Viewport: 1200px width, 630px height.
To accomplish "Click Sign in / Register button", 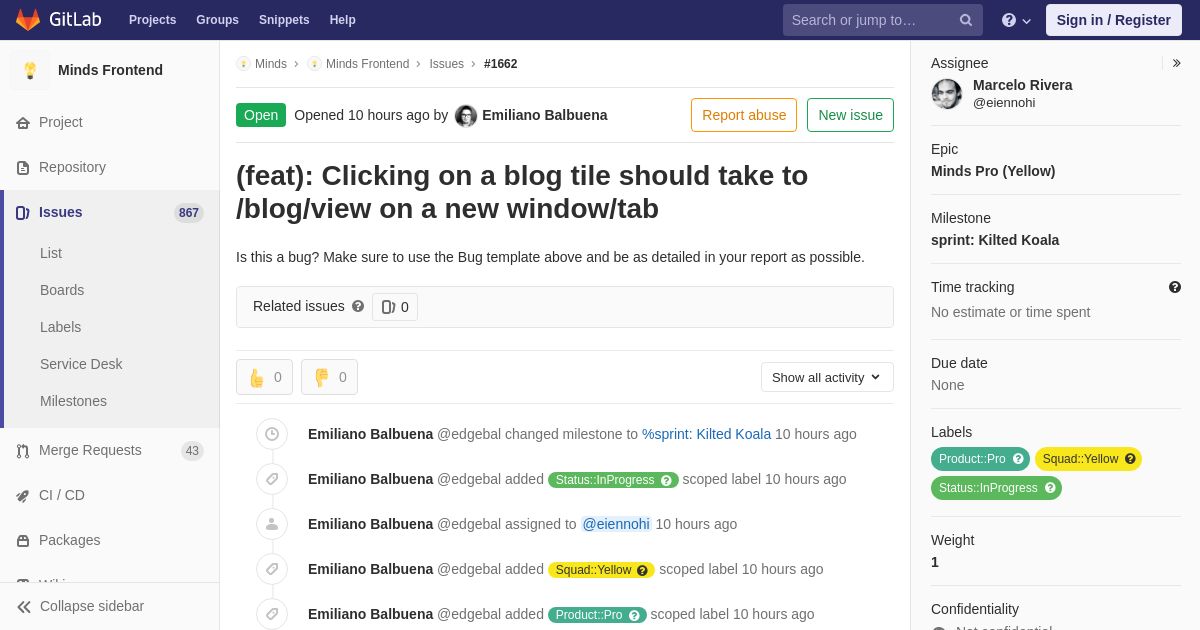I will click(1113, 20).
